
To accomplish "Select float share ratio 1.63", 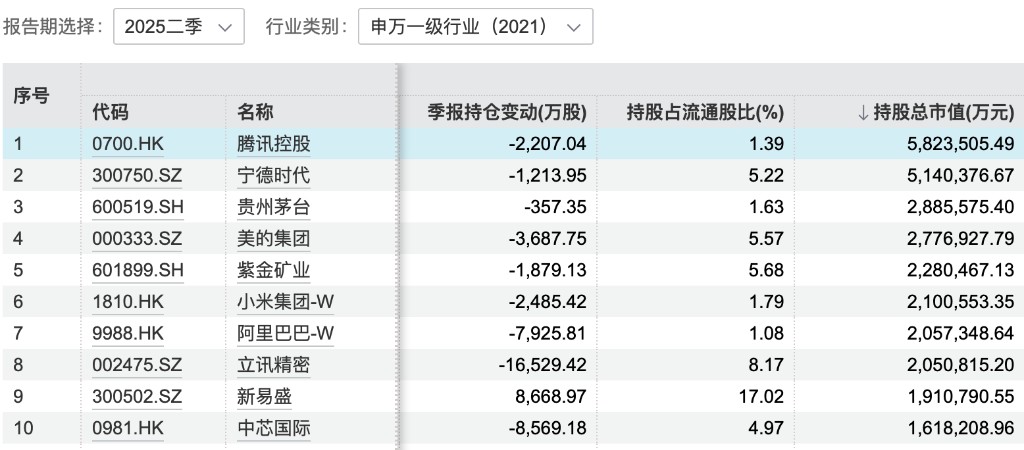I will [x=767, y=207].
